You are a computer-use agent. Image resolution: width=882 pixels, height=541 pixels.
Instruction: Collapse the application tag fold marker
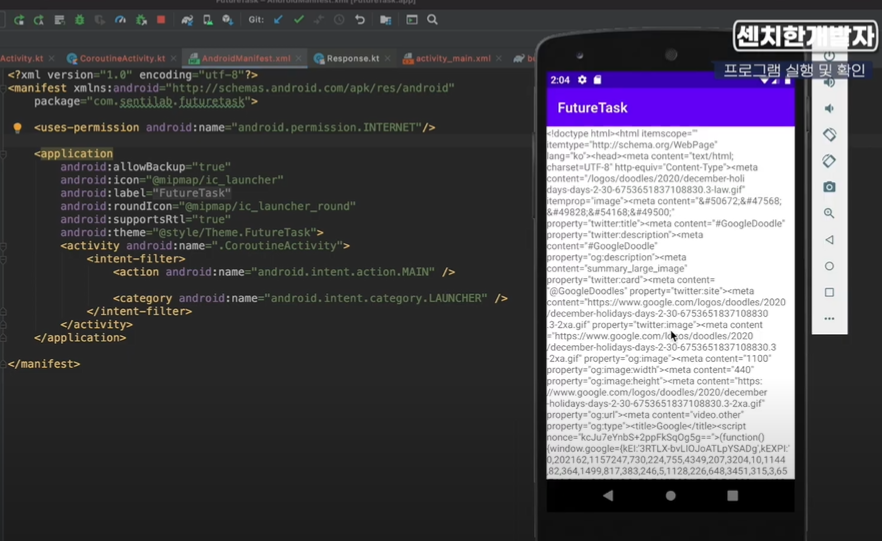click(x=3, y=154)
